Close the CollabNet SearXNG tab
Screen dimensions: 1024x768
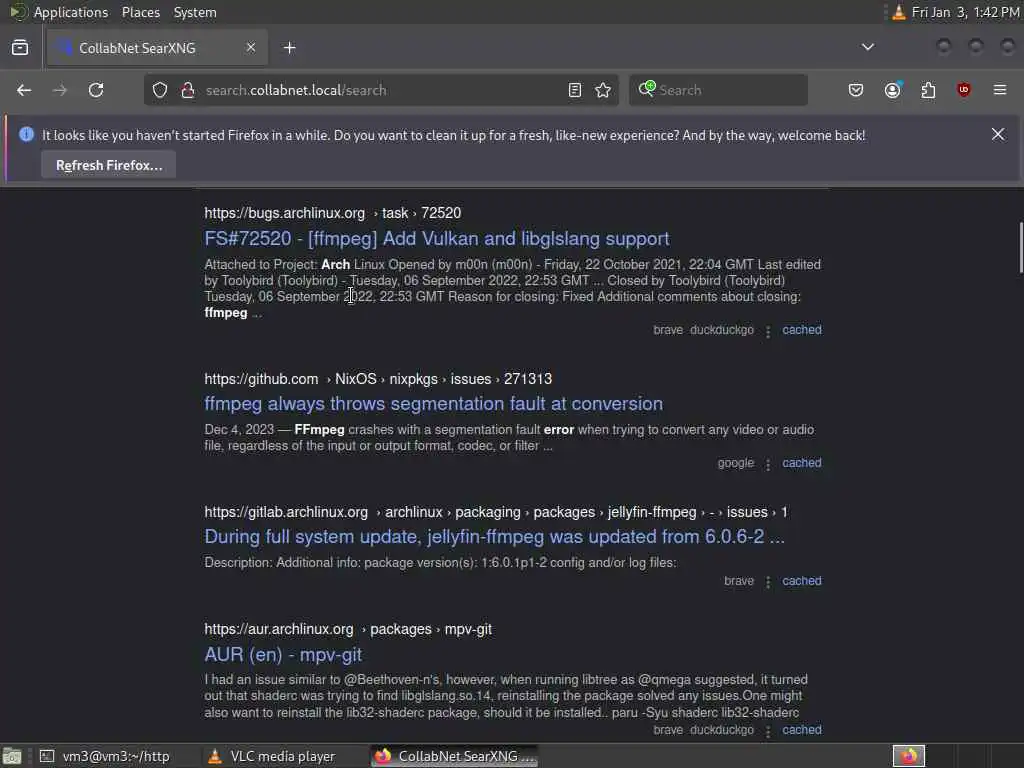pyautogui.click(x=251, y=48)
